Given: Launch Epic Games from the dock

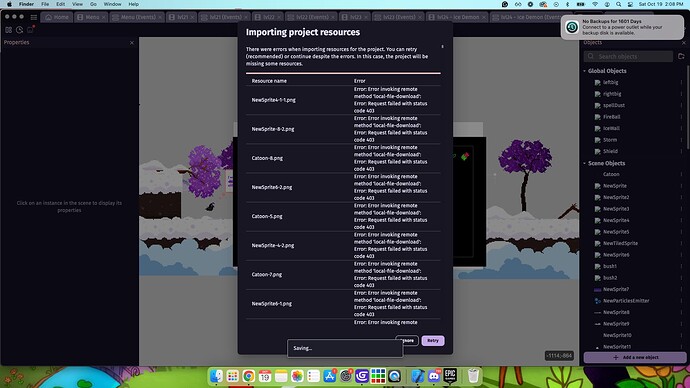Looking at the screenshot, I should tap(450, 376).
